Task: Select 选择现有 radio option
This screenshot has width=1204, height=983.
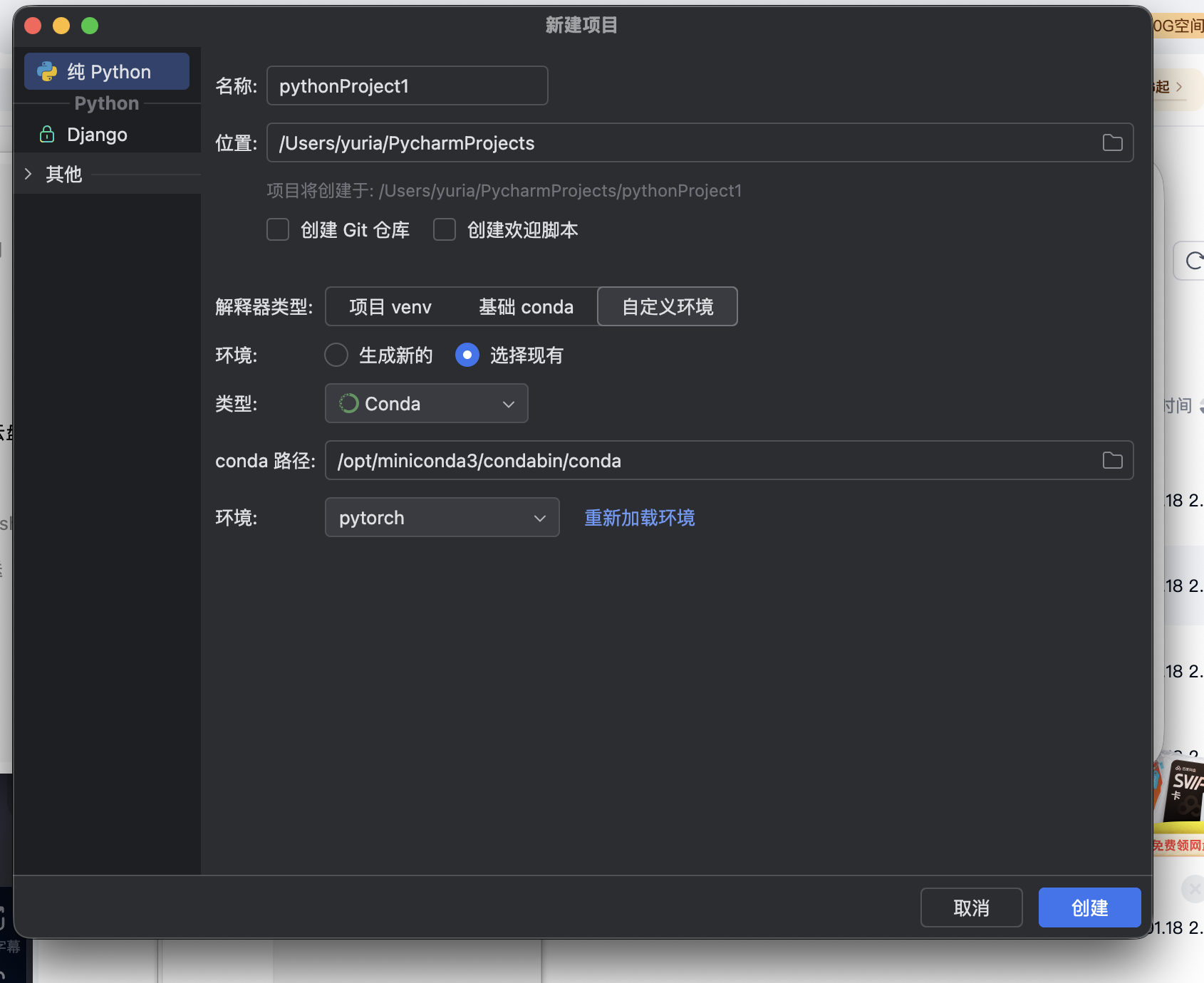Action: point(467,355)
